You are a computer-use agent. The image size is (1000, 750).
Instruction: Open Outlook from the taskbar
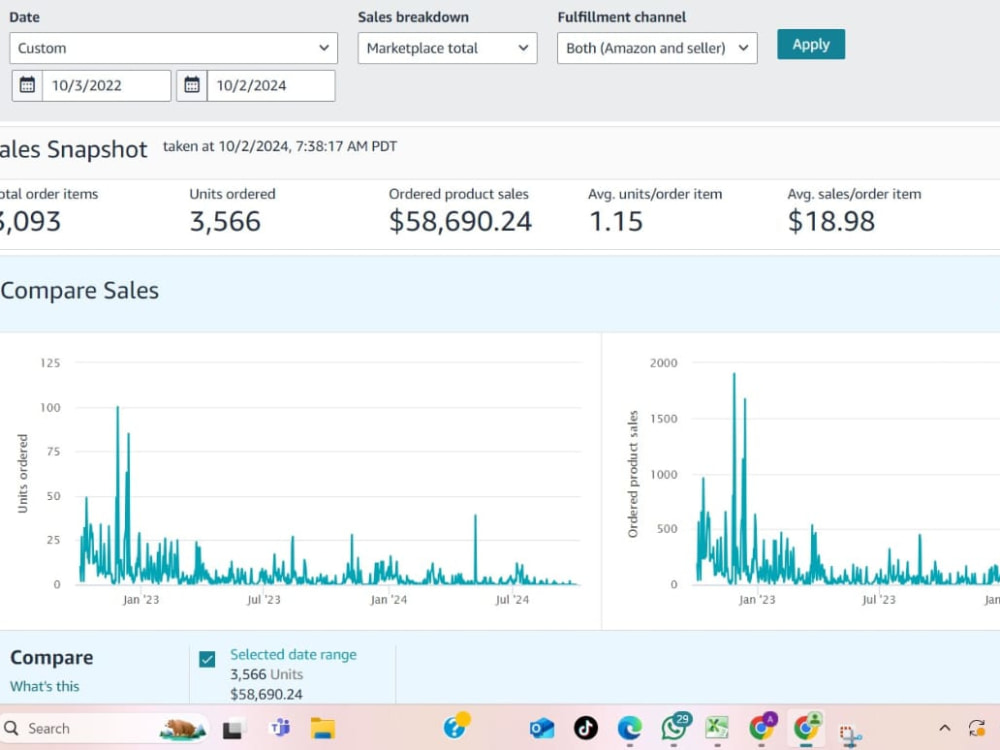pyautogui.click(x=541, y=728)
